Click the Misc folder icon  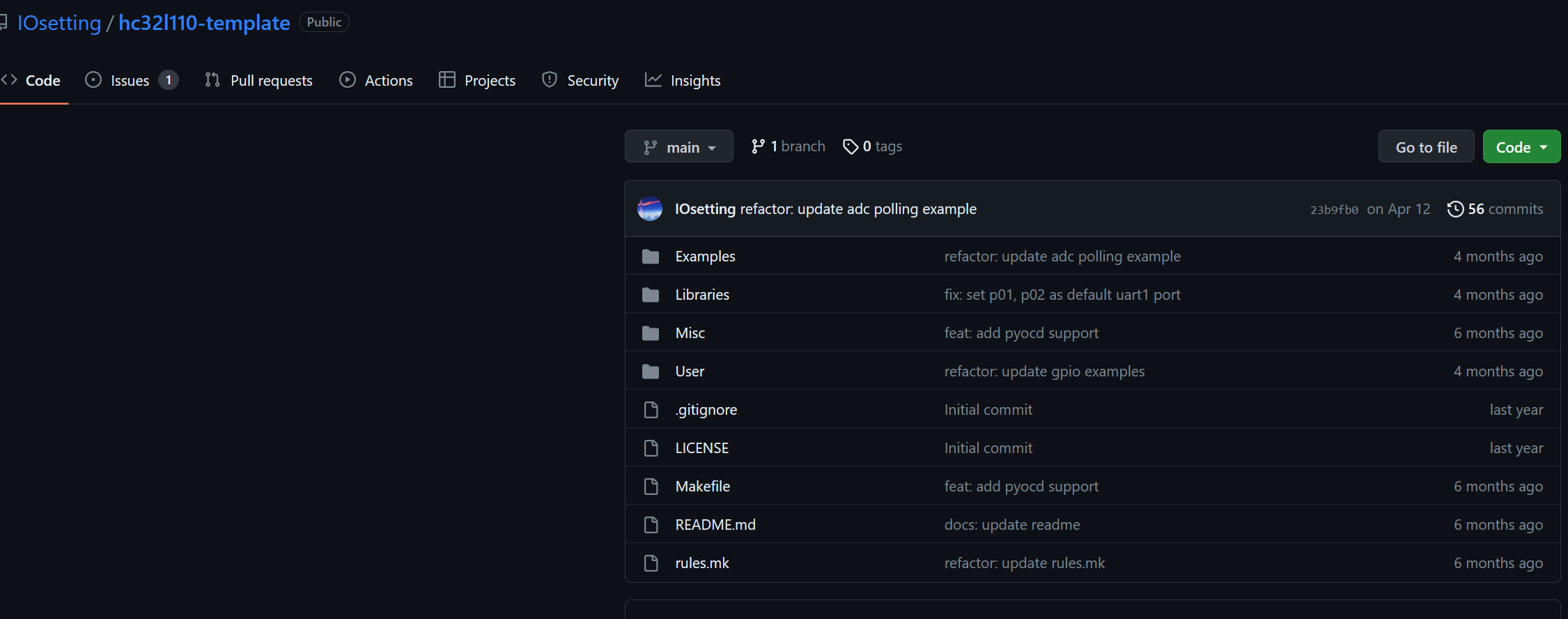tap(651, 333)
